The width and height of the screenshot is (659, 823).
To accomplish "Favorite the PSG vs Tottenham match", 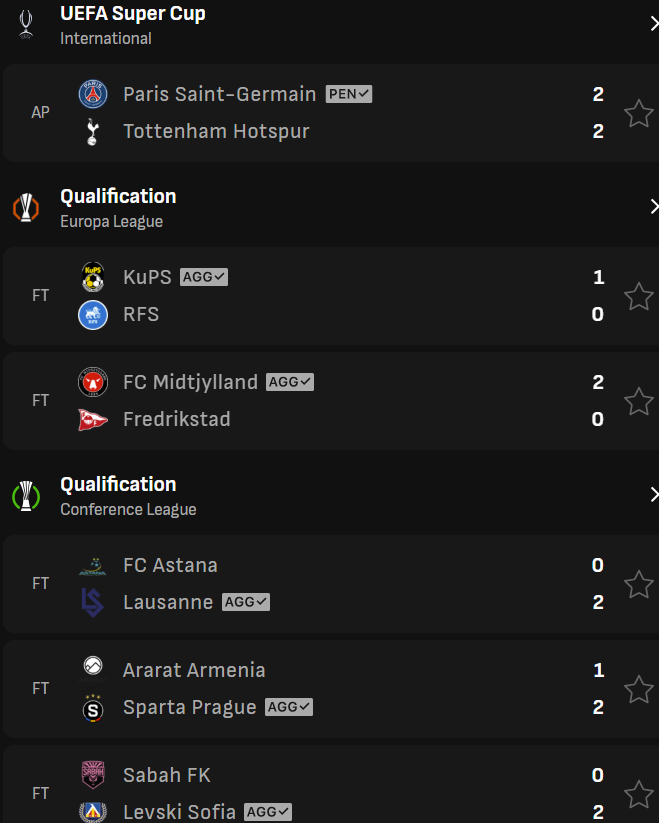I will click(639, 113).
